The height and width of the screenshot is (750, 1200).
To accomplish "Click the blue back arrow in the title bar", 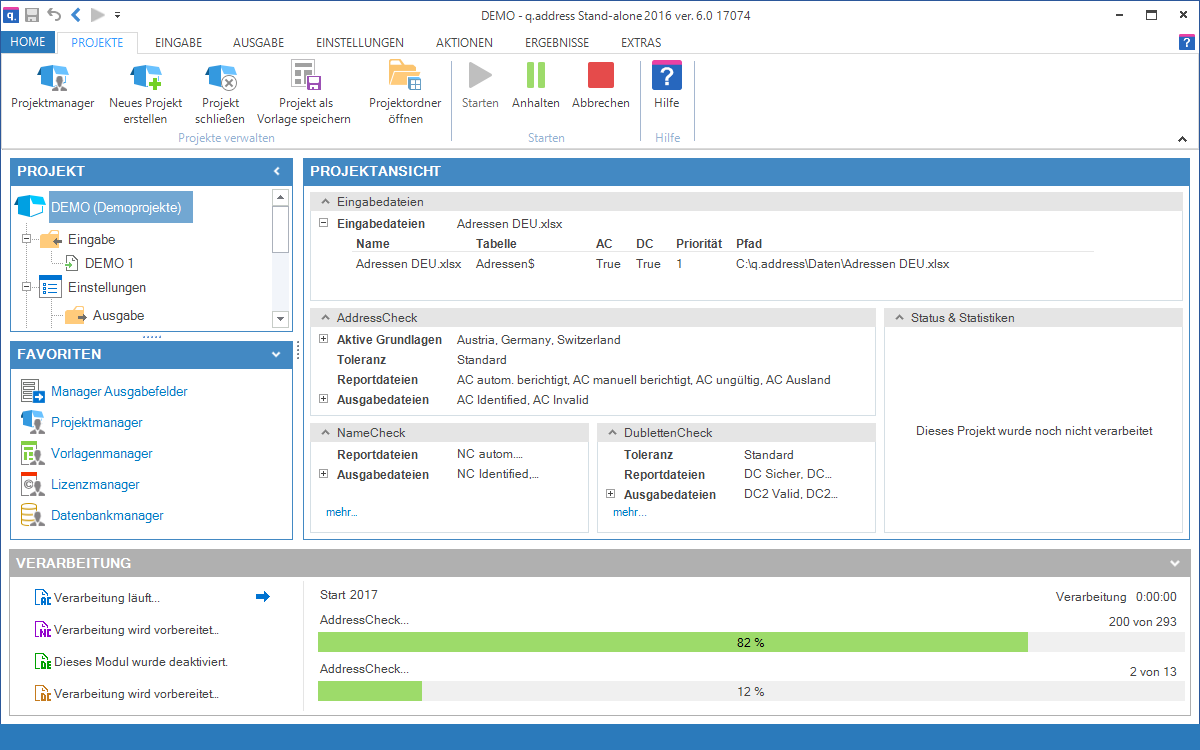I will click(76, 15).
